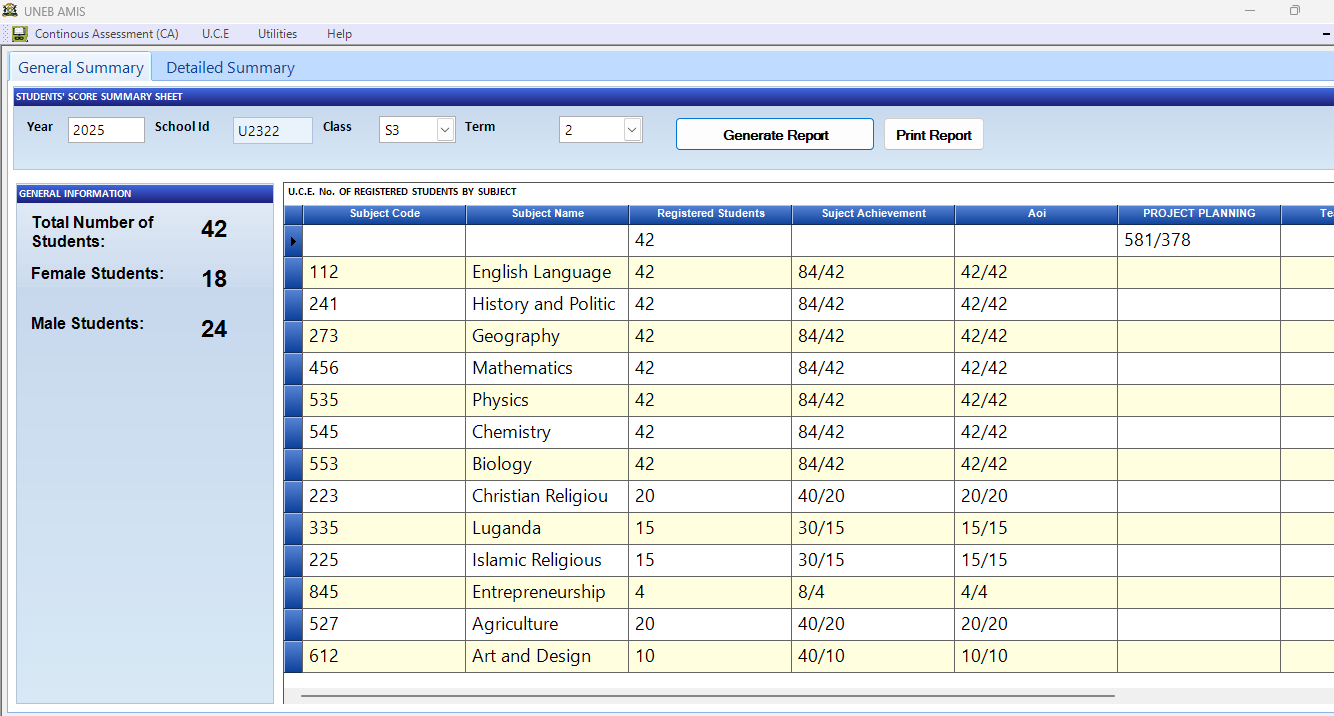Click the School Id field

coord(272,129)
